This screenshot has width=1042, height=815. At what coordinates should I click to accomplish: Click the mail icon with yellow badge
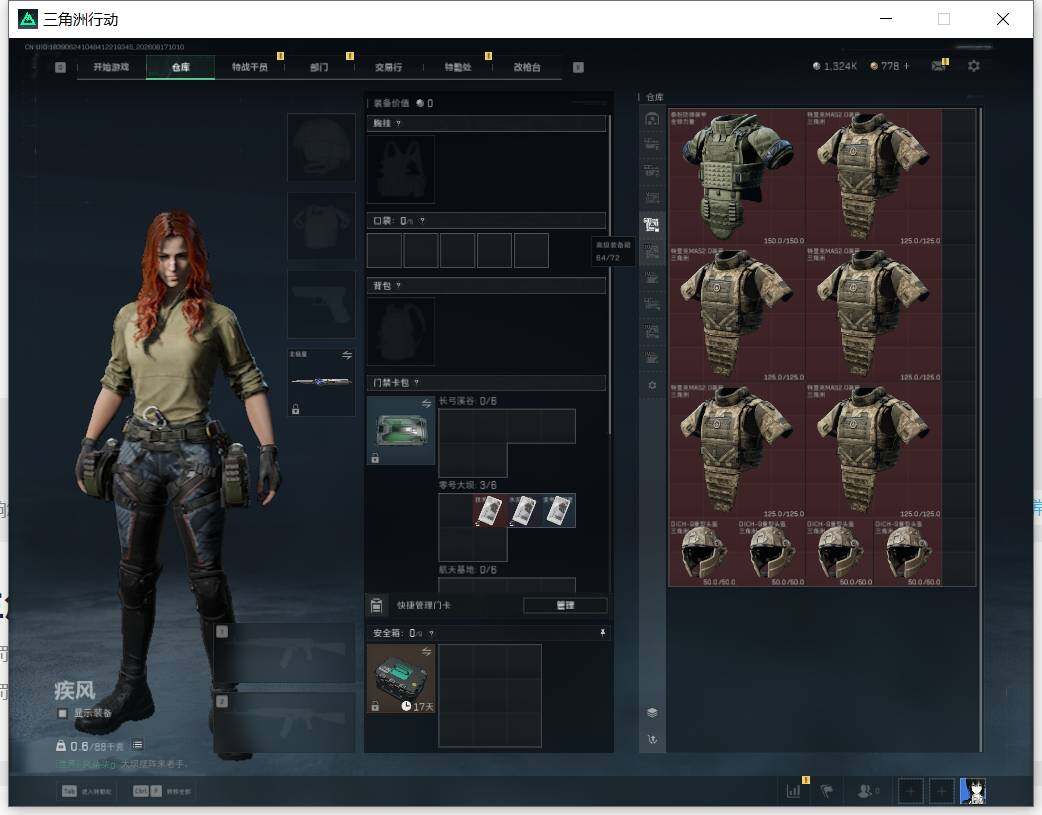coord(939,65)
